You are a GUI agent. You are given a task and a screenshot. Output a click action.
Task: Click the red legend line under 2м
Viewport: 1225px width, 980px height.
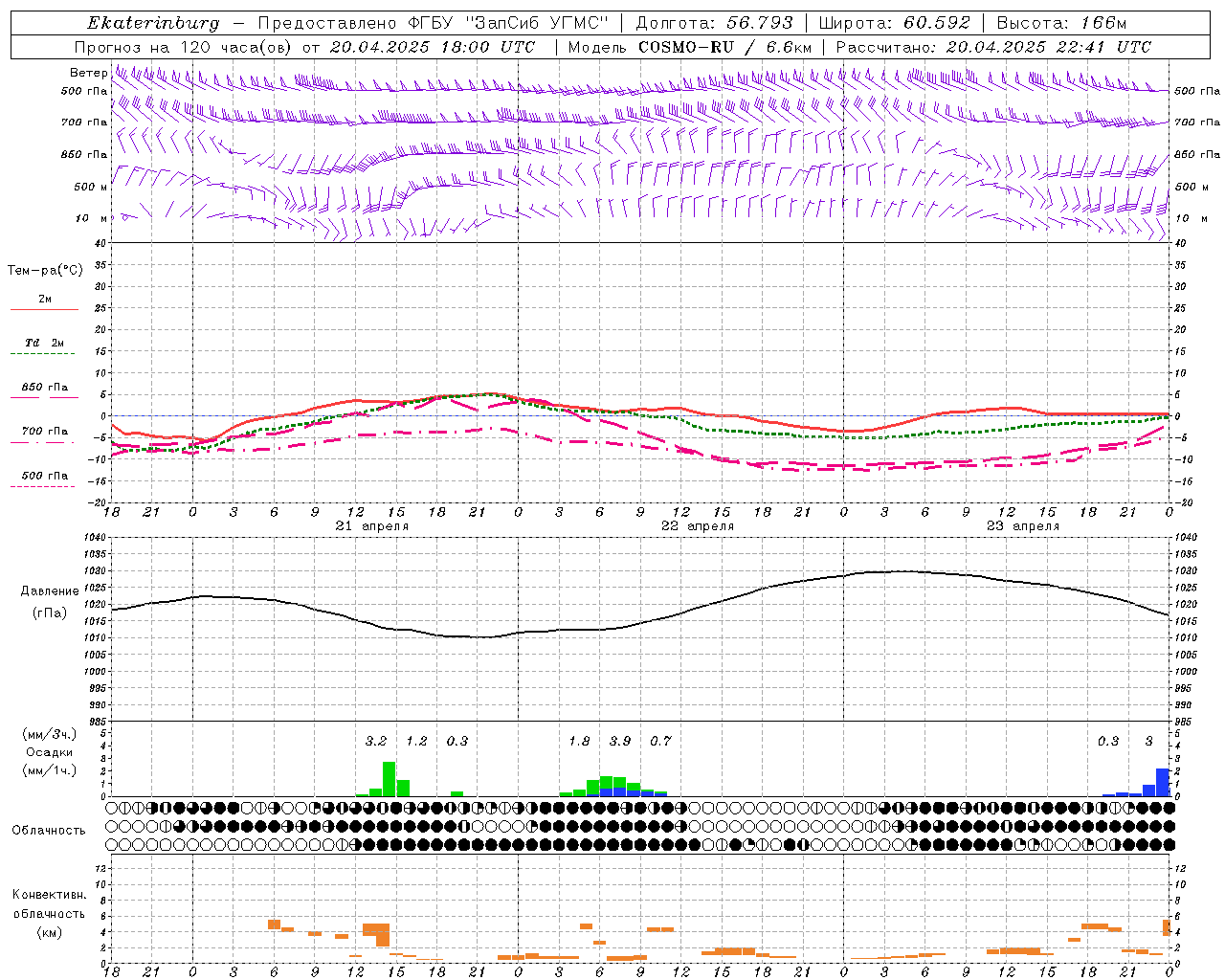coord(44,309)
